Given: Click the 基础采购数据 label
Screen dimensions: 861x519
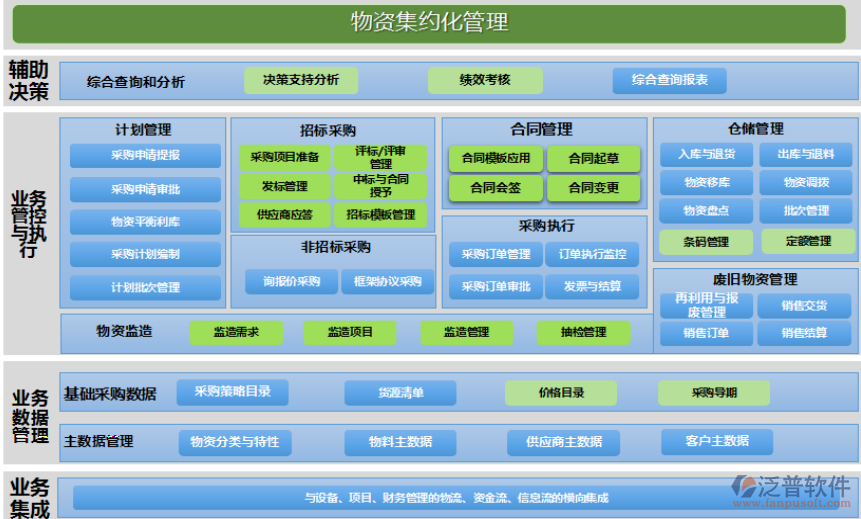Looking at the screenshot, I should point(110,394).
